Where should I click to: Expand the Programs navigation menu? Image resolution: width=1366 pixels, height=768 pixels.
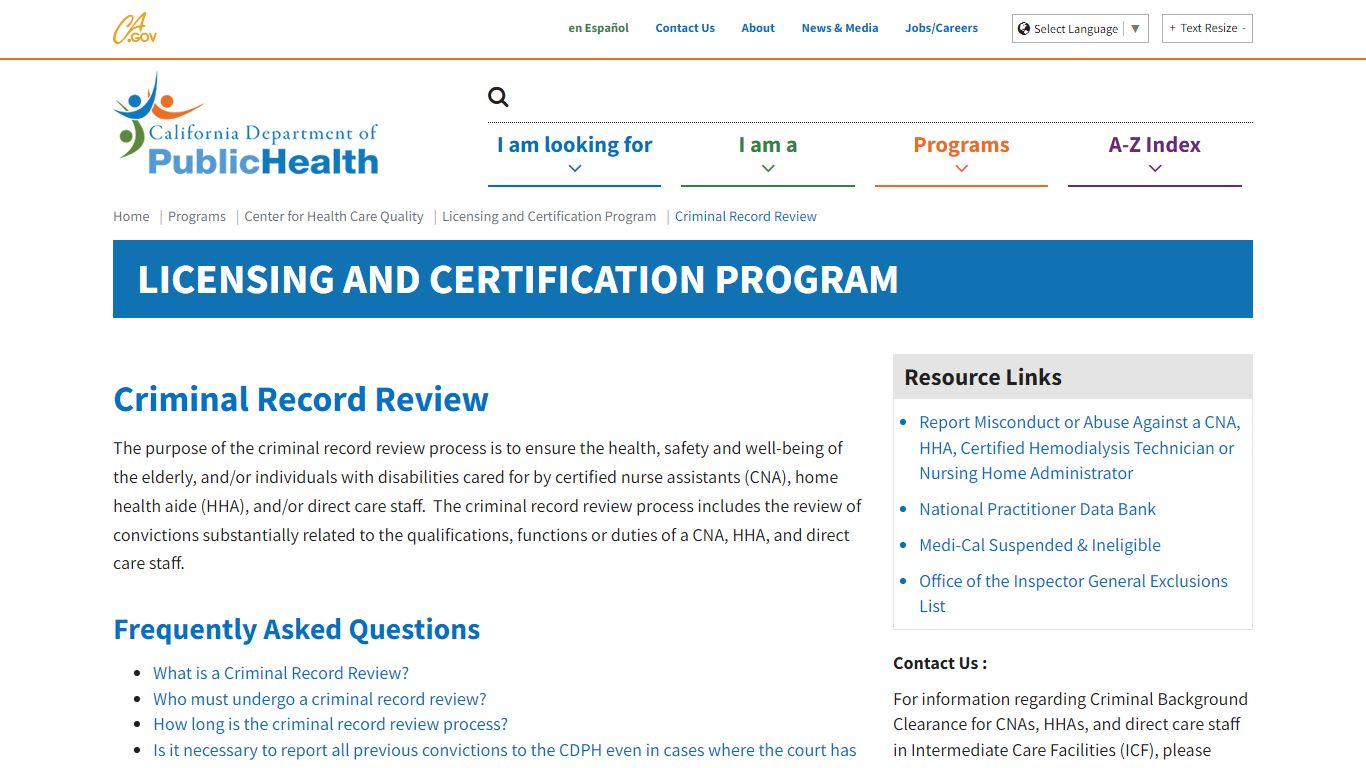(961, 155)
